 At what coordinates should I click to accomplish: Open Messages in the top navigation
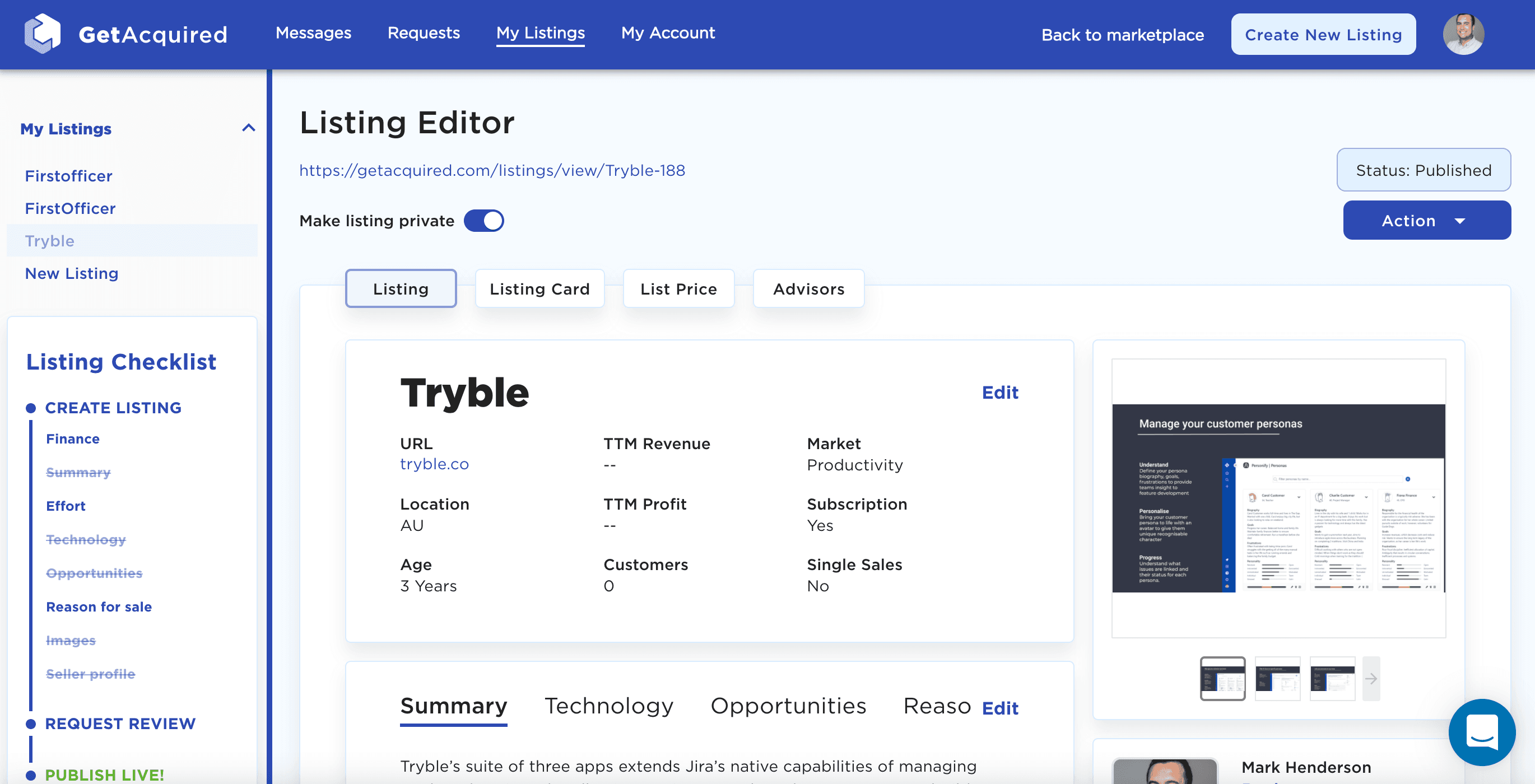tap(313, 33)
